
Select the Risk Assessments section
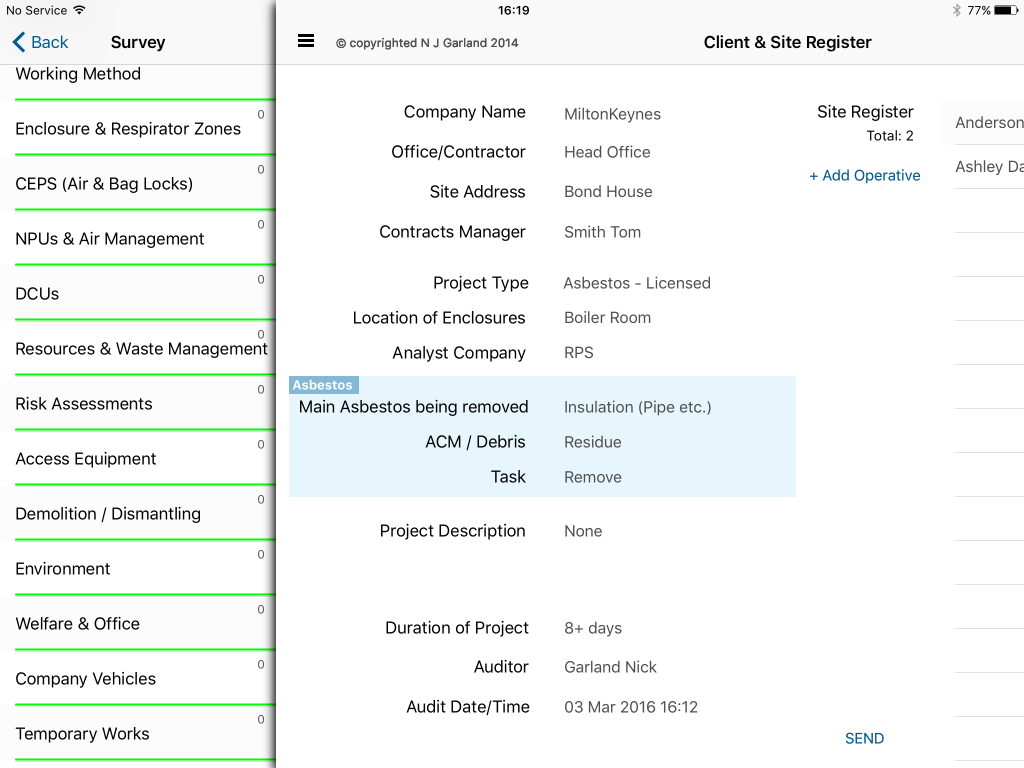pos(138,403)
